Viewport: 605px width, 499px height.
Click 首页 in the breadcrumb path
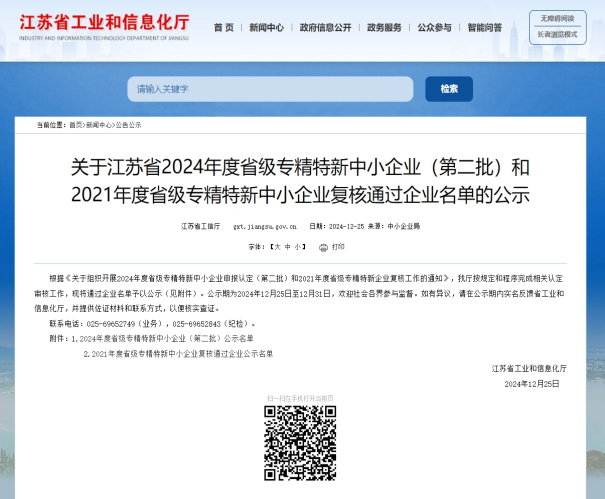pos(75,125)
